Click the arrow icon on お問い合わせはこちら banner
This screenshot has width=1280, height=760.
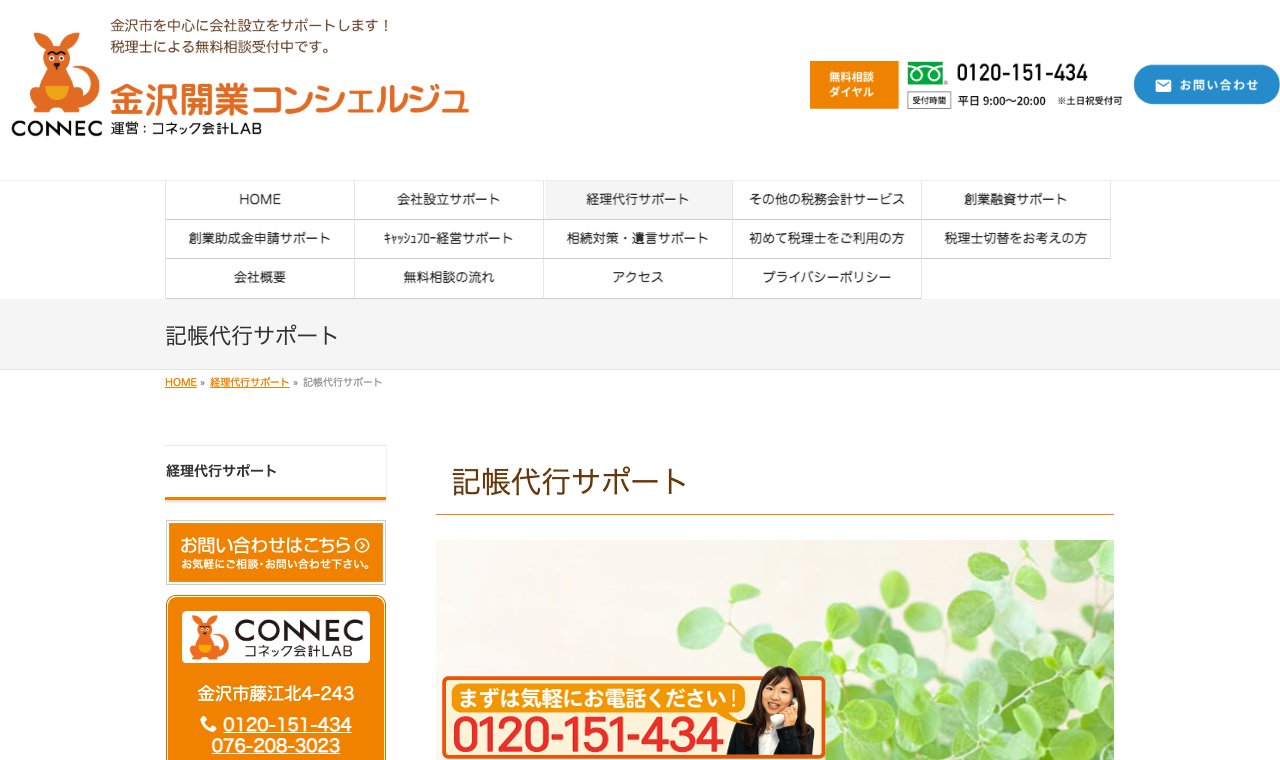[x=362, y=545]
